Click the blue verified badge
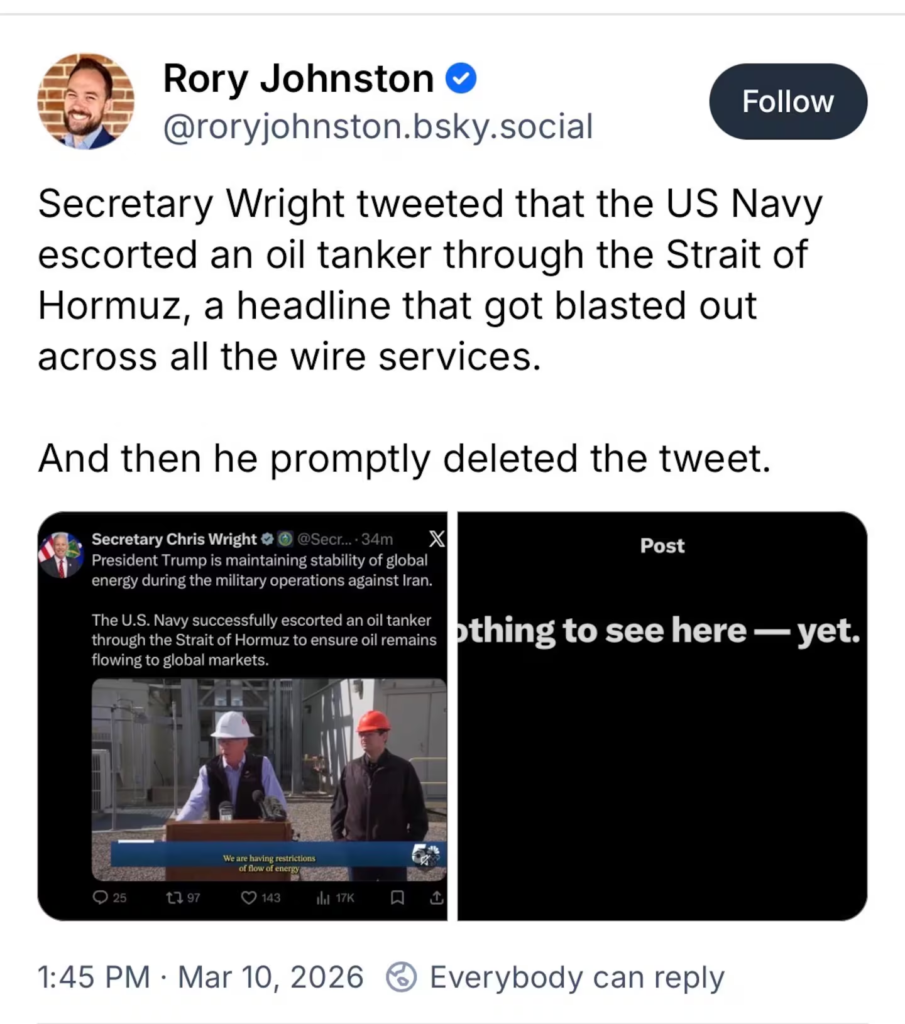 (x=460, y=78)
